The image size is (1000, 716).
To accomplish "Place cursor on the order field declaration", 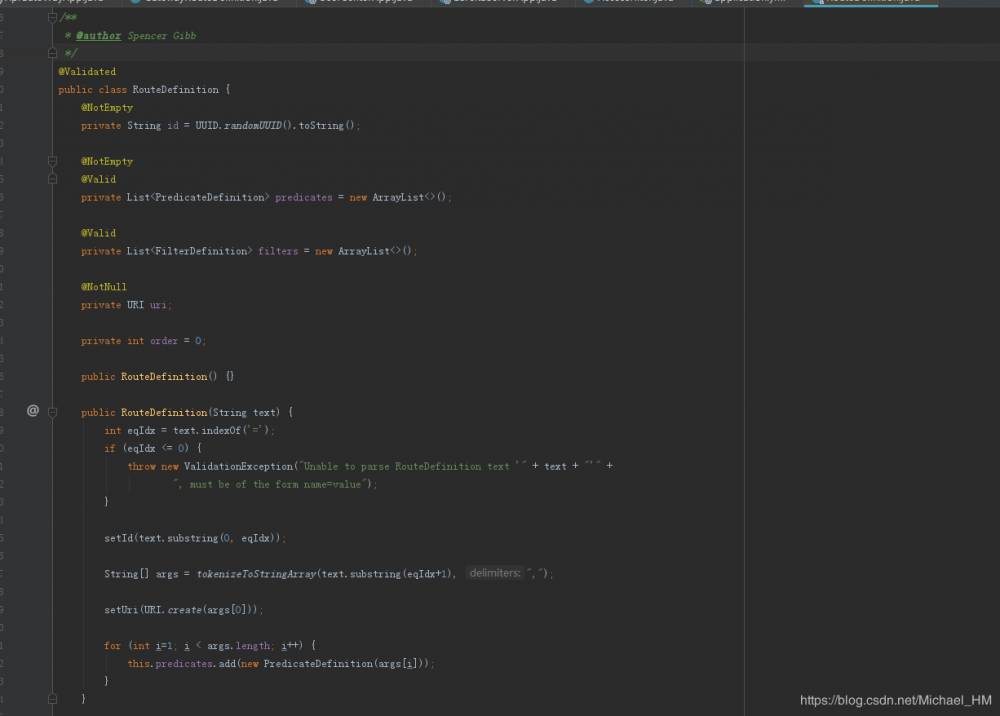I will (x=164, y=341).
